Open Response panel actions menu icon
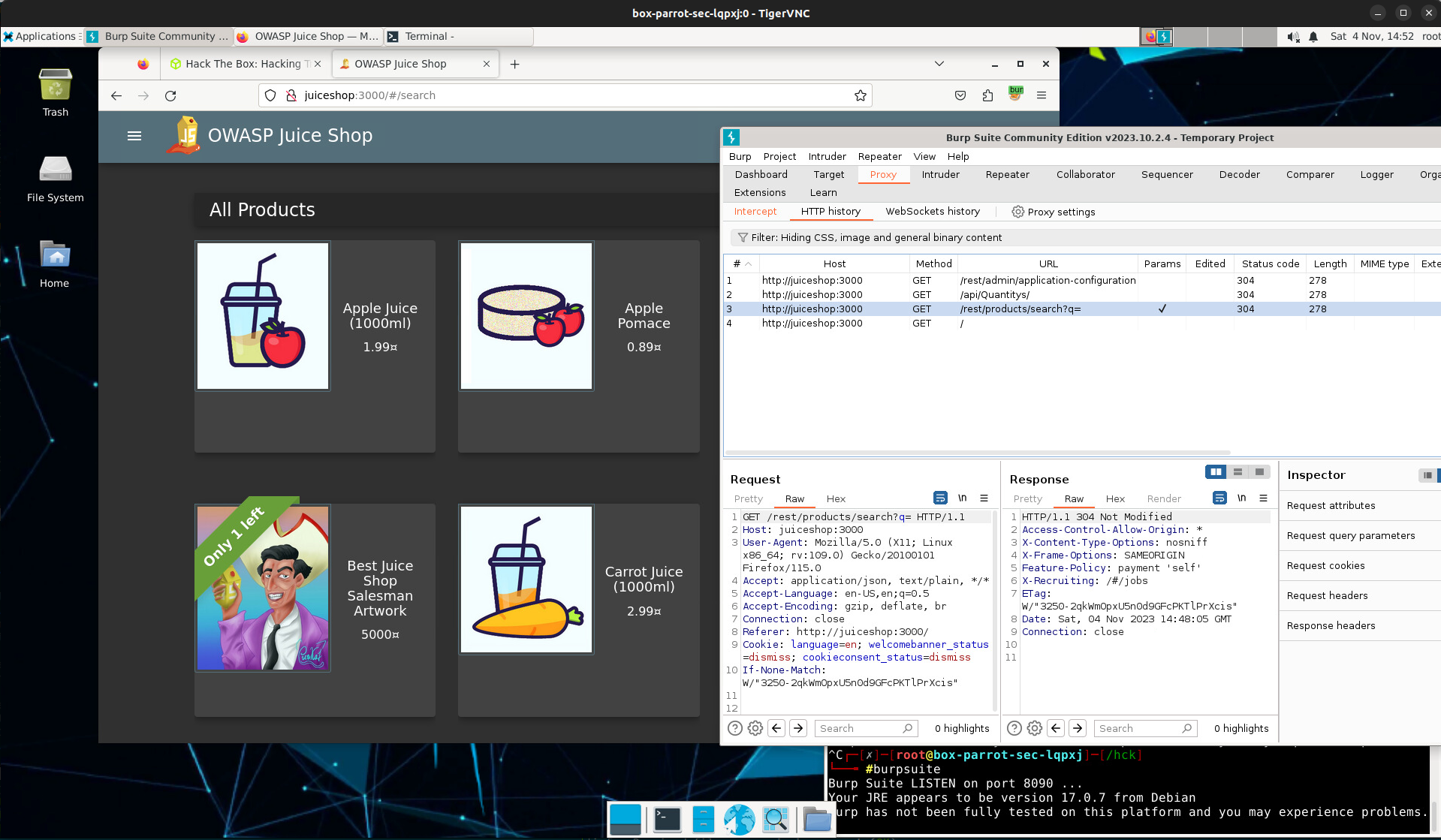This screenshot has height=840, width=1441. (1263, 498)
